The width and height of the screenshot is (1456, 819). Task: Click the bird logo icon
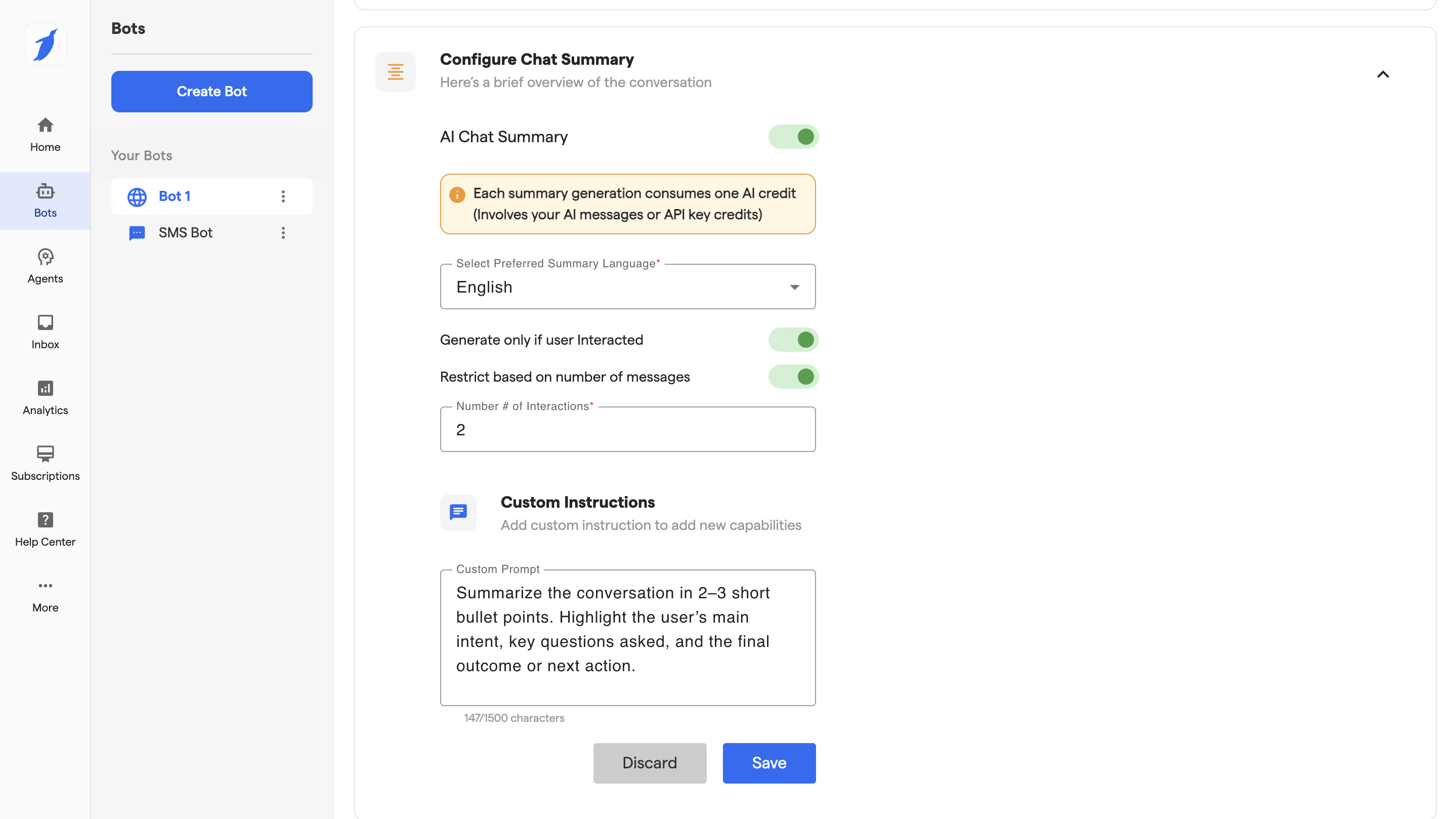pyautogui.click(x=45, y=45)
